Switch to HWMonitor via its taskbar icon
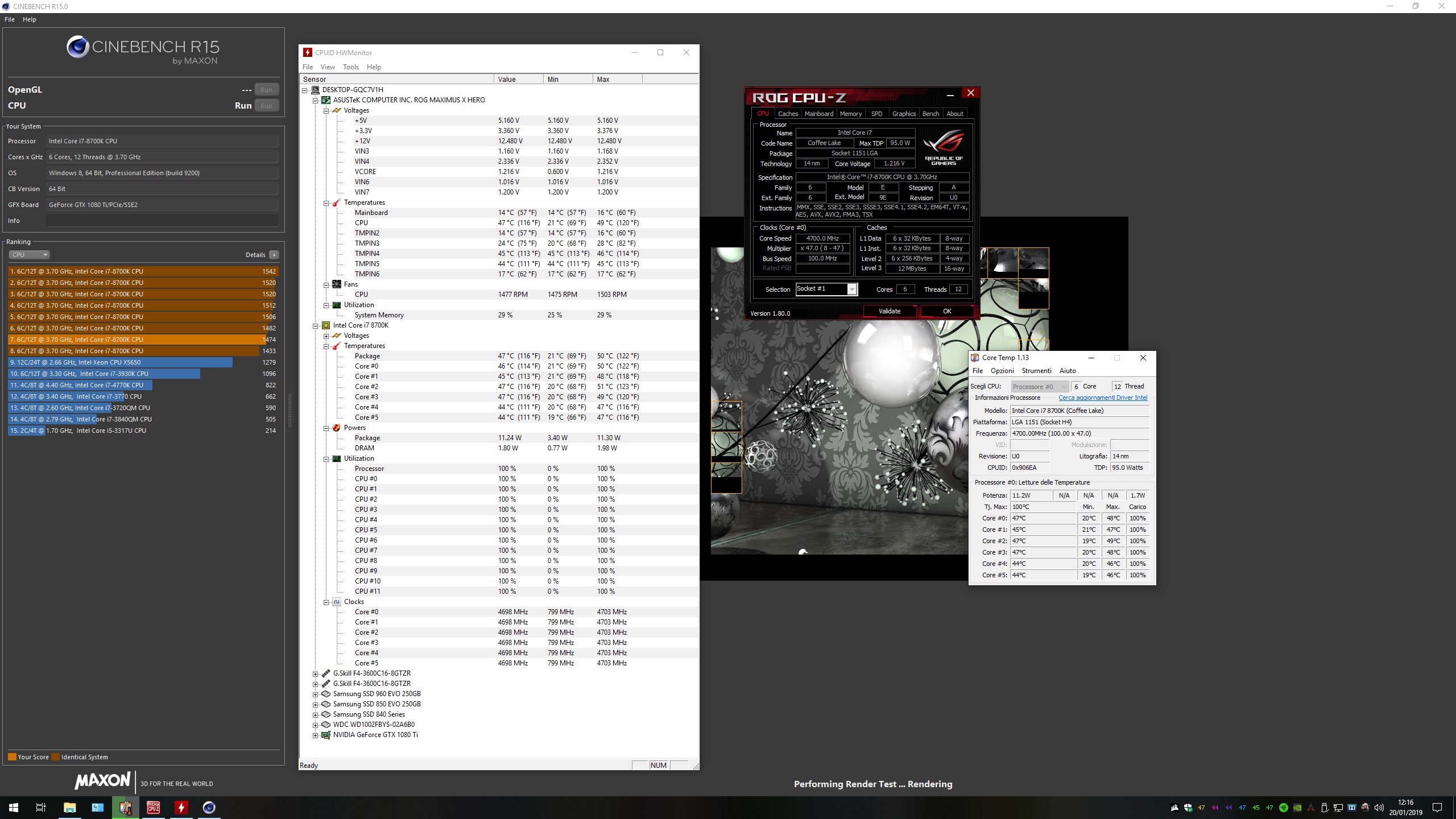Viewport: 1456px width, 819px height. pyautogui.click(x=181, y=808)
